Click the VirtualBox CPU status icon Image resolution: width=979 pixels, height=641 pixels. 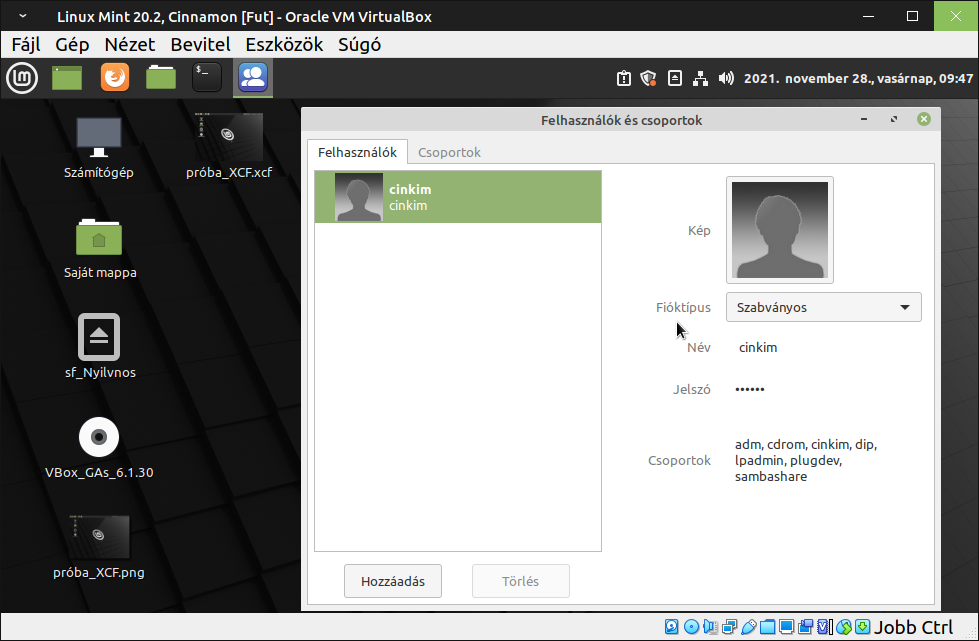click(824, 627)
